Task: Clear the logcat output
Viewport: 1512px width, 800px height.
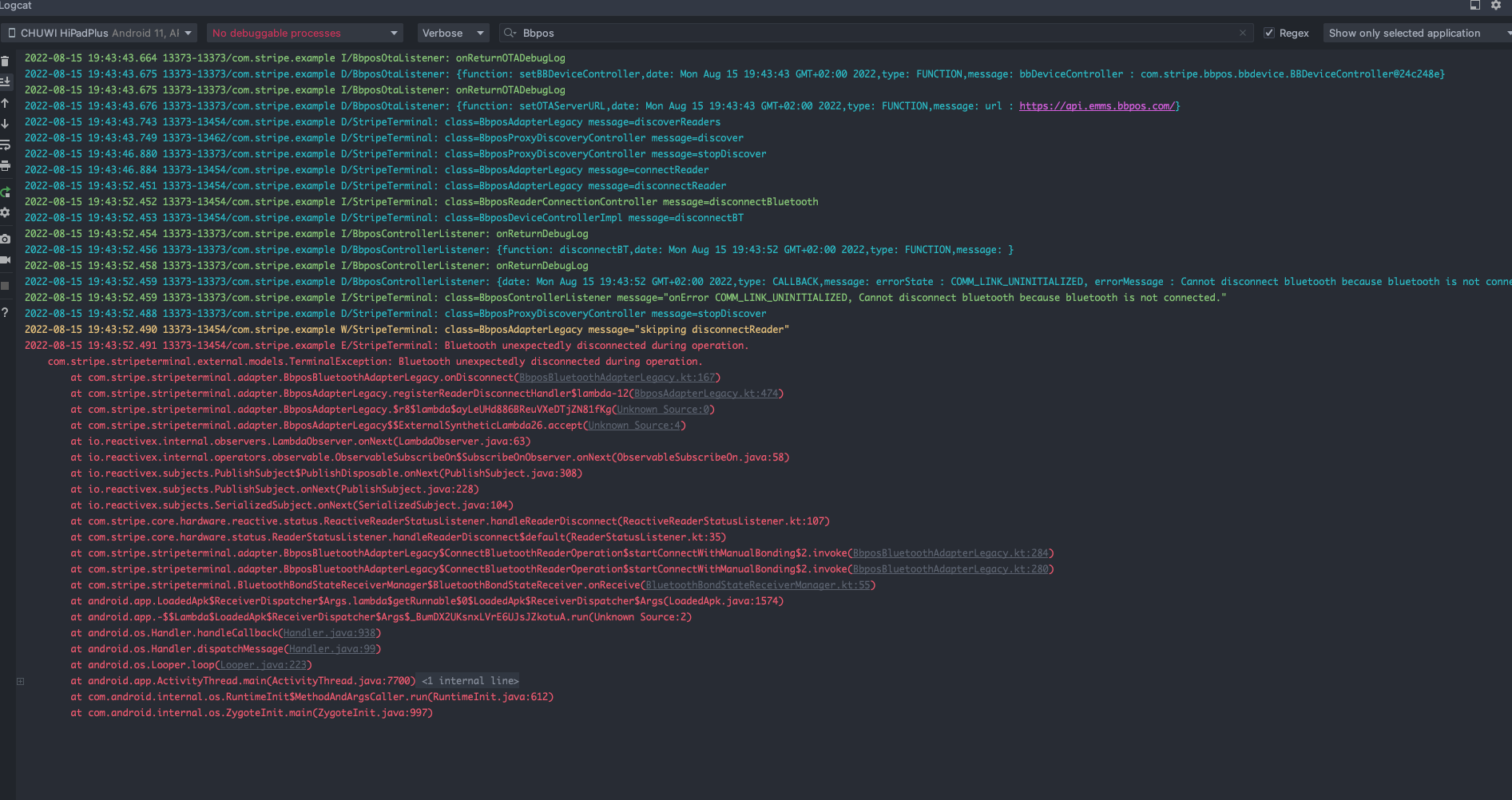Action: [x=6, y=61]
